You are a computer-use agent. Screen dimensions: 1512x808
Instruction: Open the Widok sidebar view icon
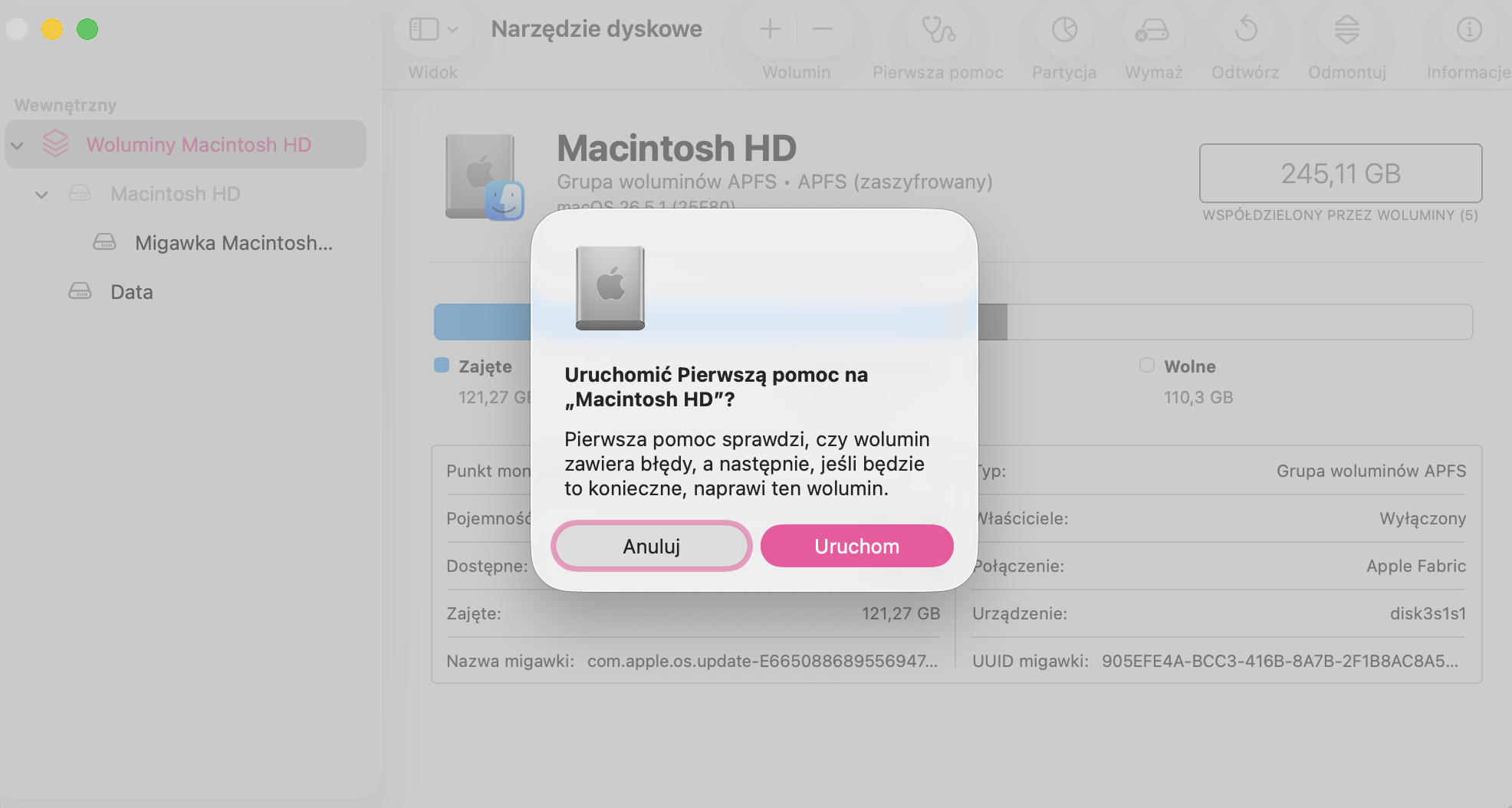(424, 30)
